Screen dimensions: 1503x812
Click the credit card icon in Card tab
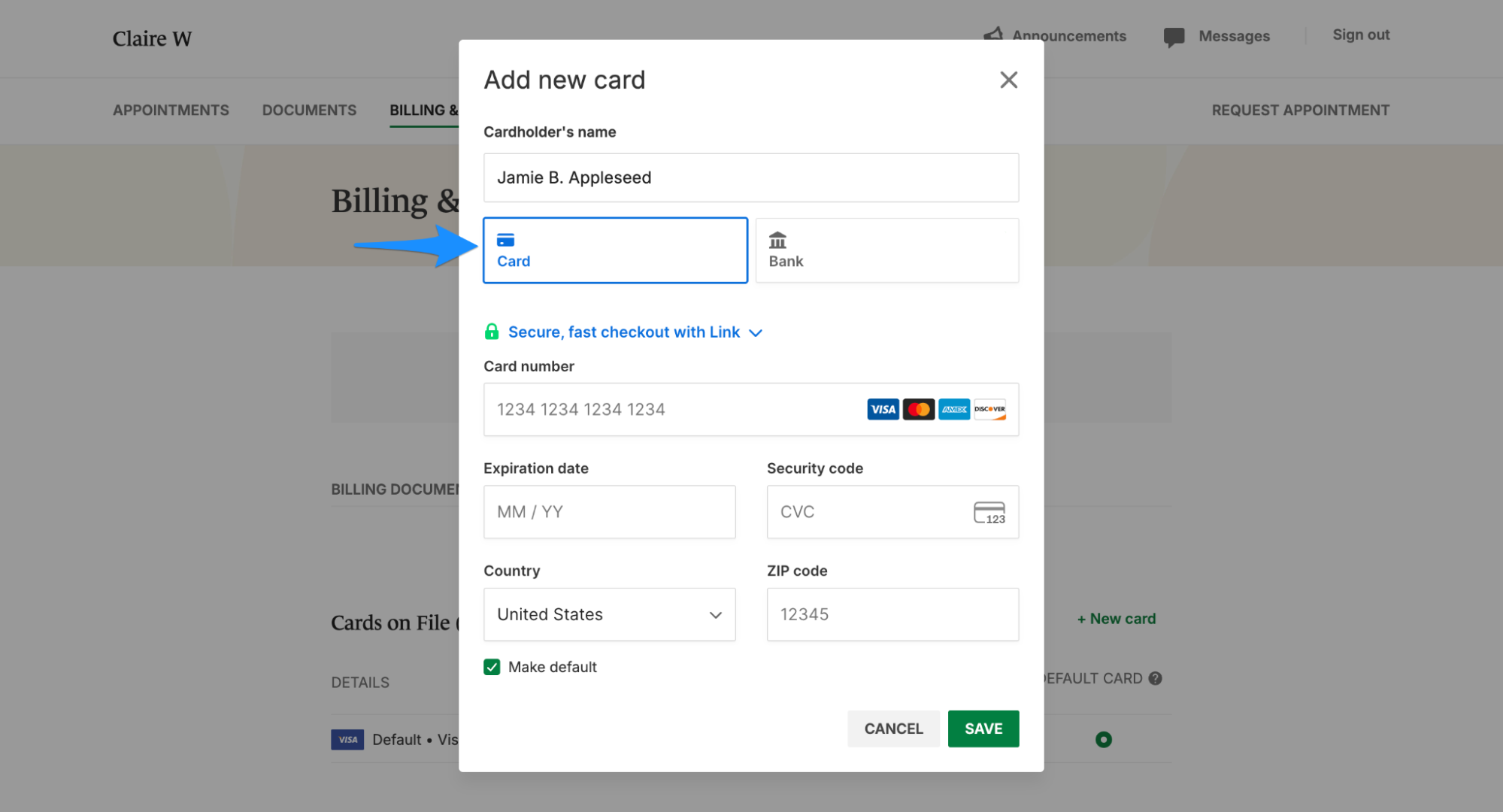coord(506,240)
